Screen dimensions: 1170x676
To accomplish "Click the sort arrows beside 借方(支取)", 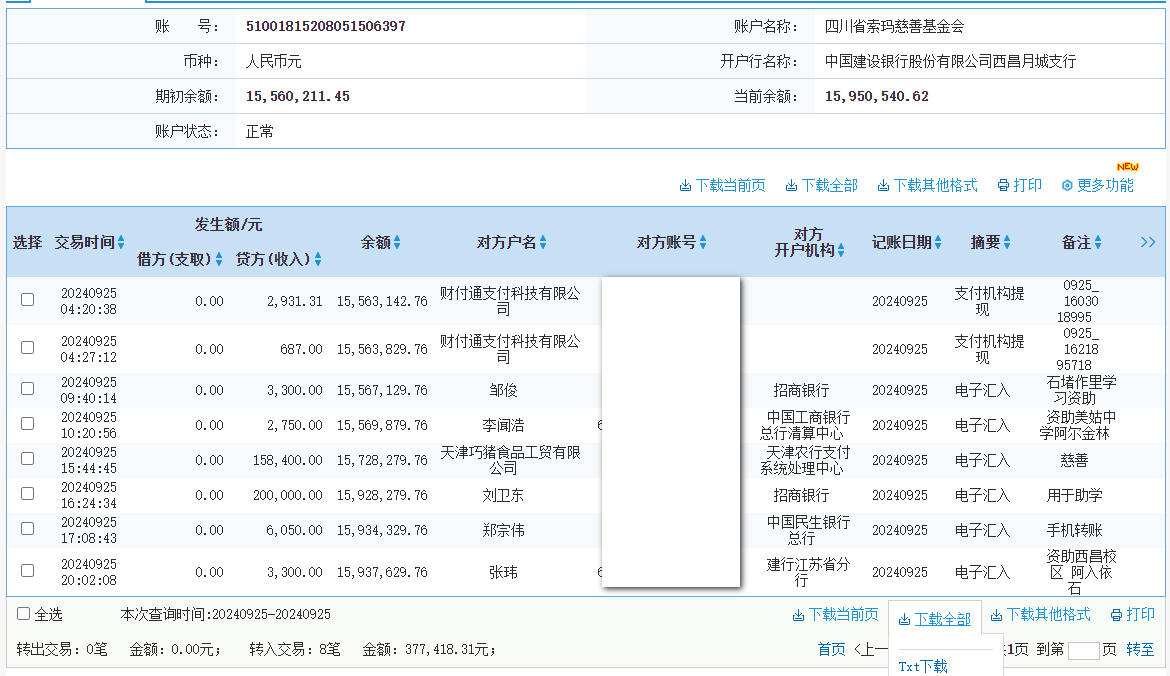I will [x=219, y=260].
